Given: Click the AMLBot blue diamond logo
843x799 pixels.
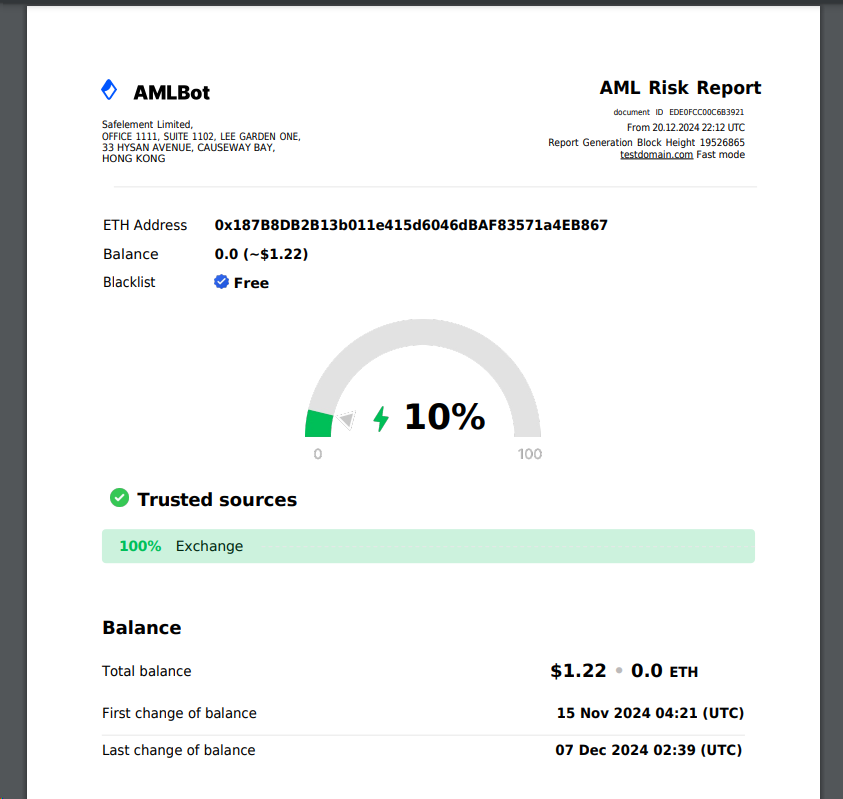Looking at the screenshot, I should [x=110, y=90].
